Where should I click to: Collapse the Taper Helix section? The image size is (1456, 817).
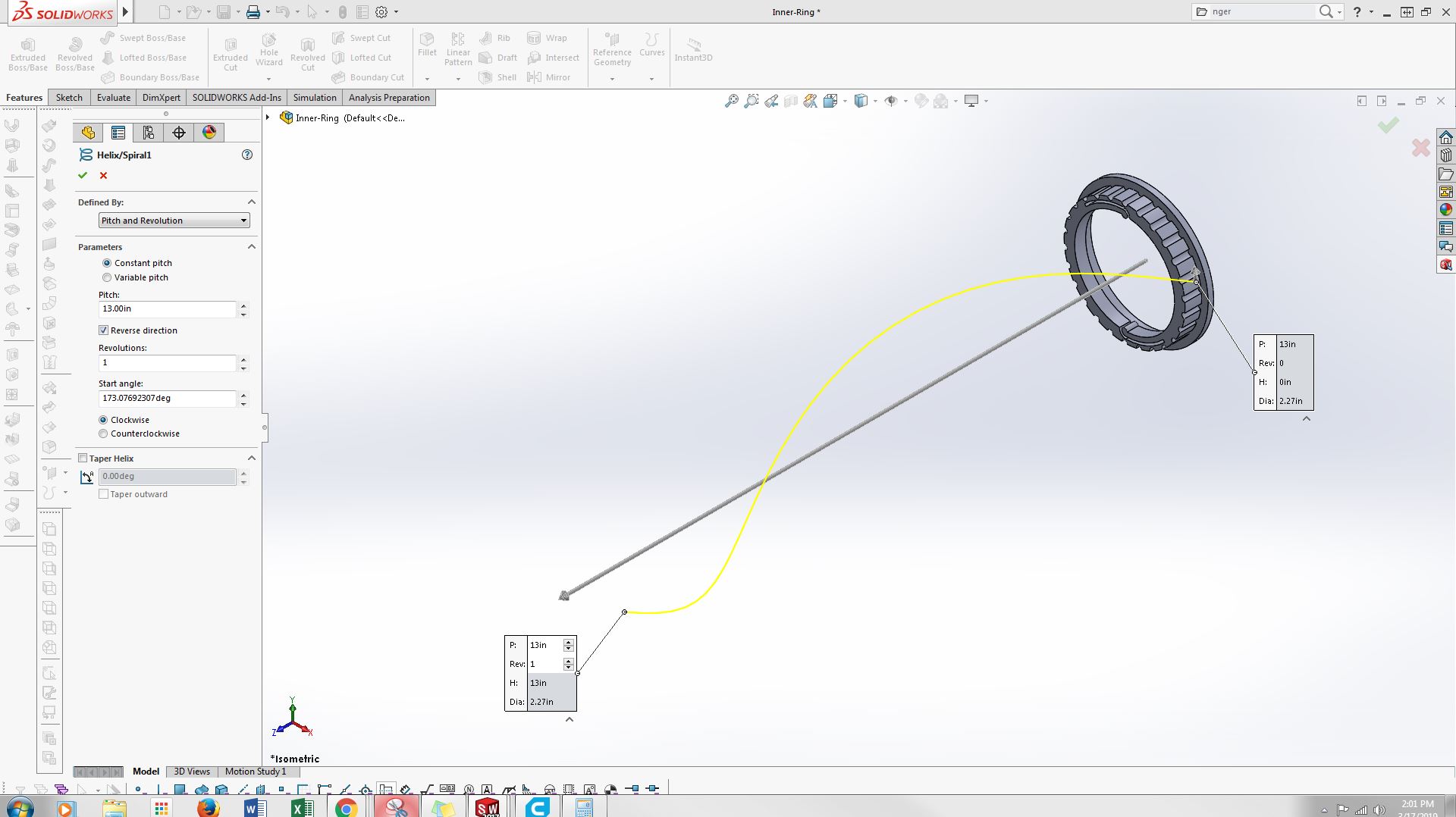pos(252,459)
